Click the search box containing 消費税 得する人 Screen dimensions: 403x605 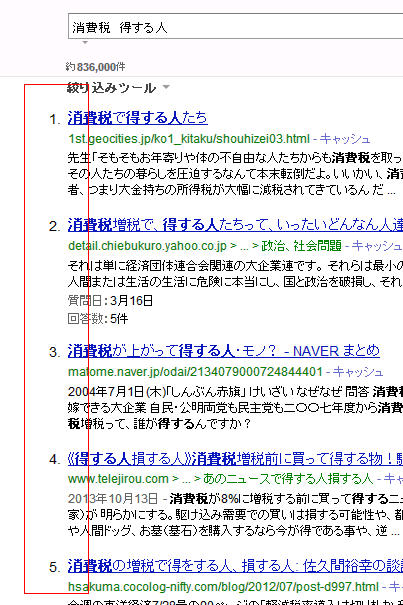(x=235, y=26)
